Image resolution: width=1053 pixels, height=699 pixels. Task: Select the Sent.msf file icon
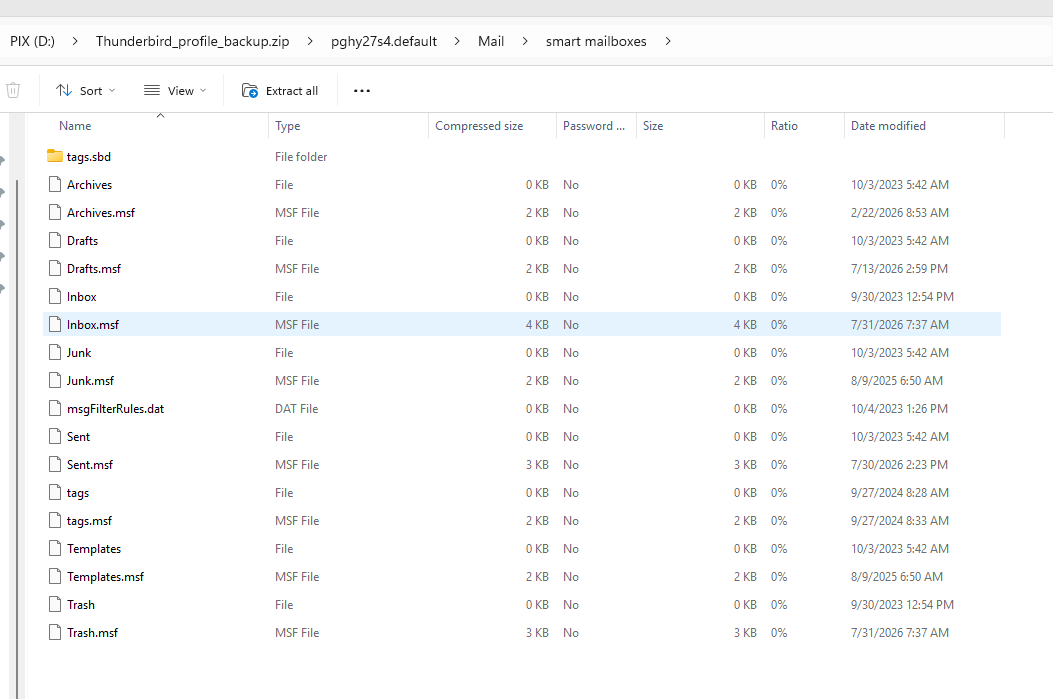pos(55,464)
